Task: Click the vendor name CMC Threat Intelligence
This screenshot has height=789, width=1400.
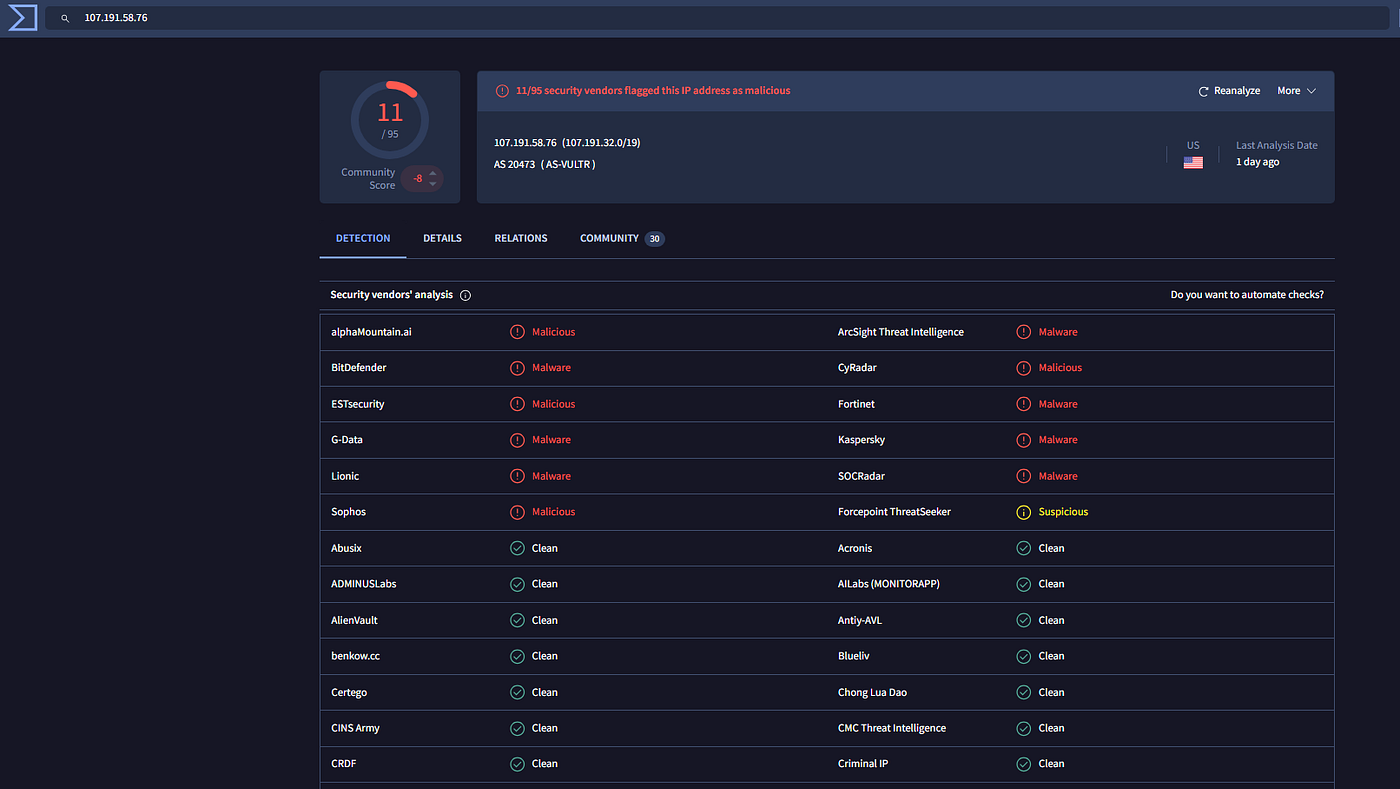Action: point(892,728)
